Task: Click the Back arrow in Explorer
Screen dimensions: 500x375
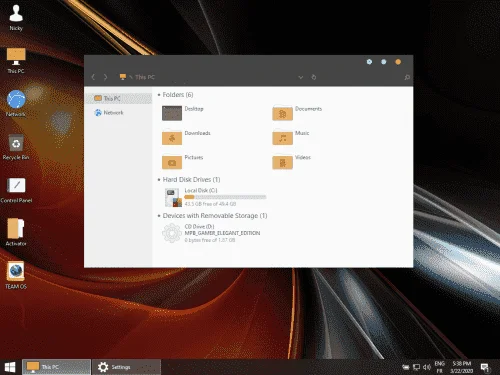Action: 93,77
